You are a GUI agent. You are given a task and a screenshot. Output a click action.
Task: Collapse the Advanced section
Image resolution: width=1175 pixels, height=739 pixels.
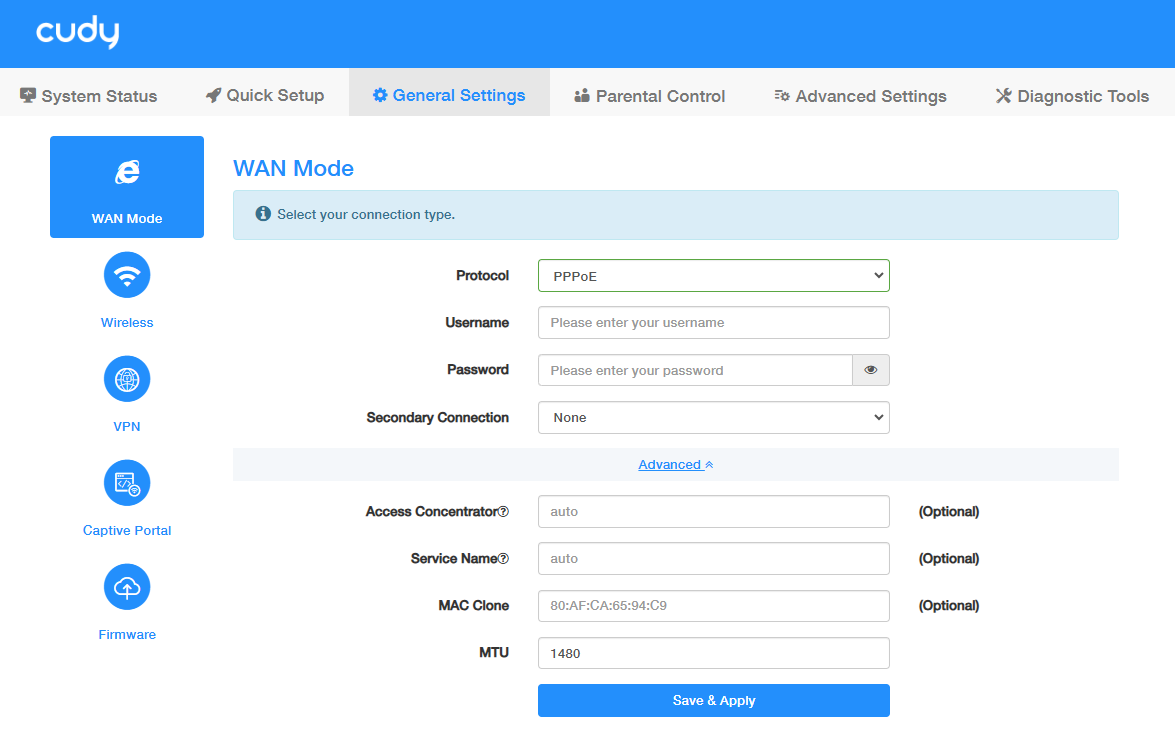(x=676, y=465)
